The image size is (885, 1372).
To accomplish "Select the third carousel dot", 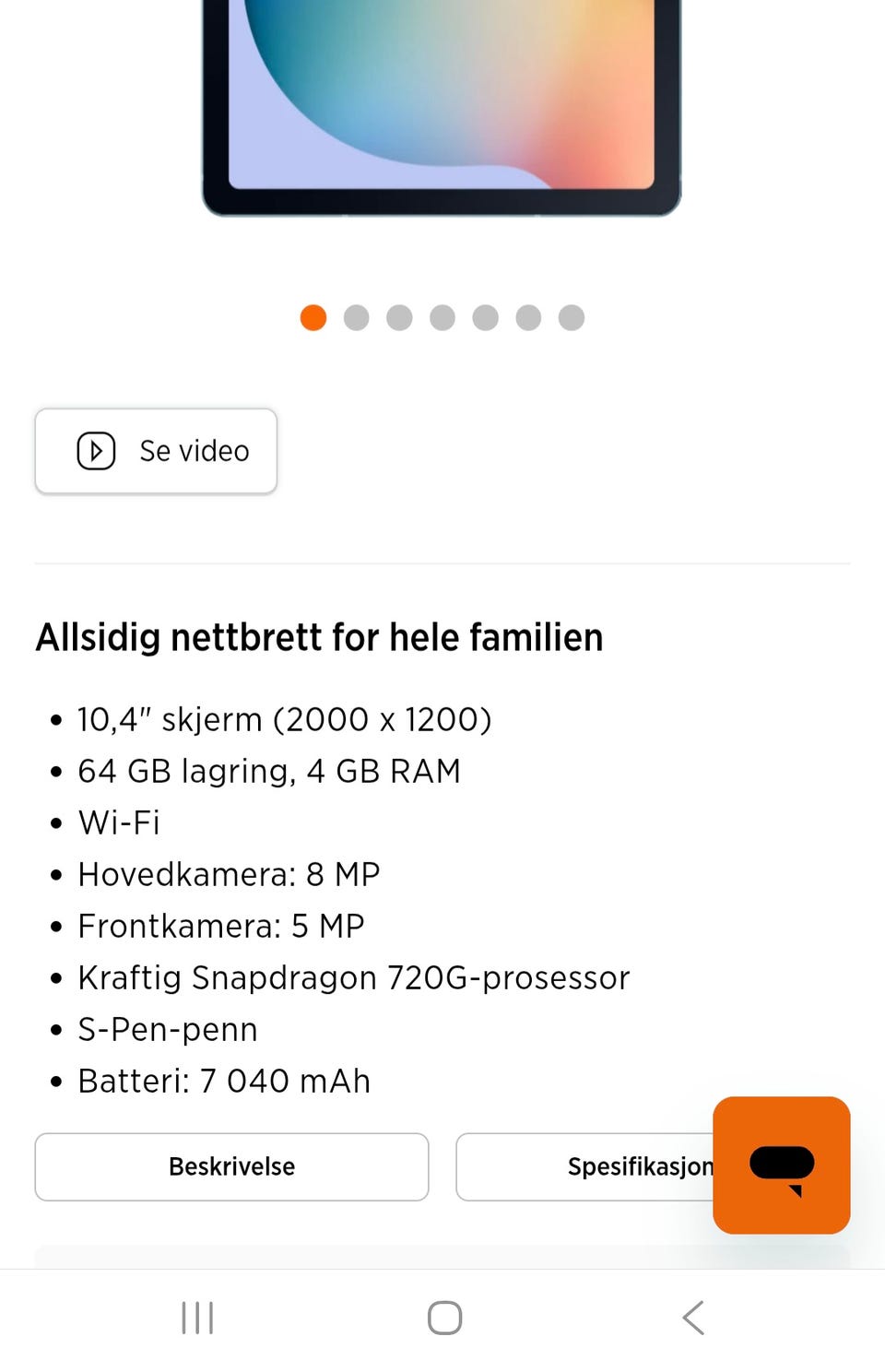I will (399, 317).
